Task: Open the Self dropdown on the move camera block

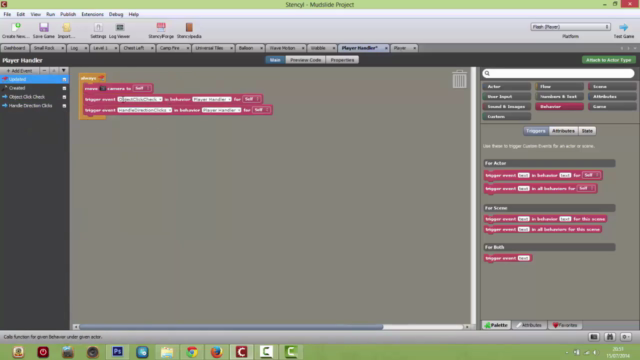Action: click(x=142, y=88)
